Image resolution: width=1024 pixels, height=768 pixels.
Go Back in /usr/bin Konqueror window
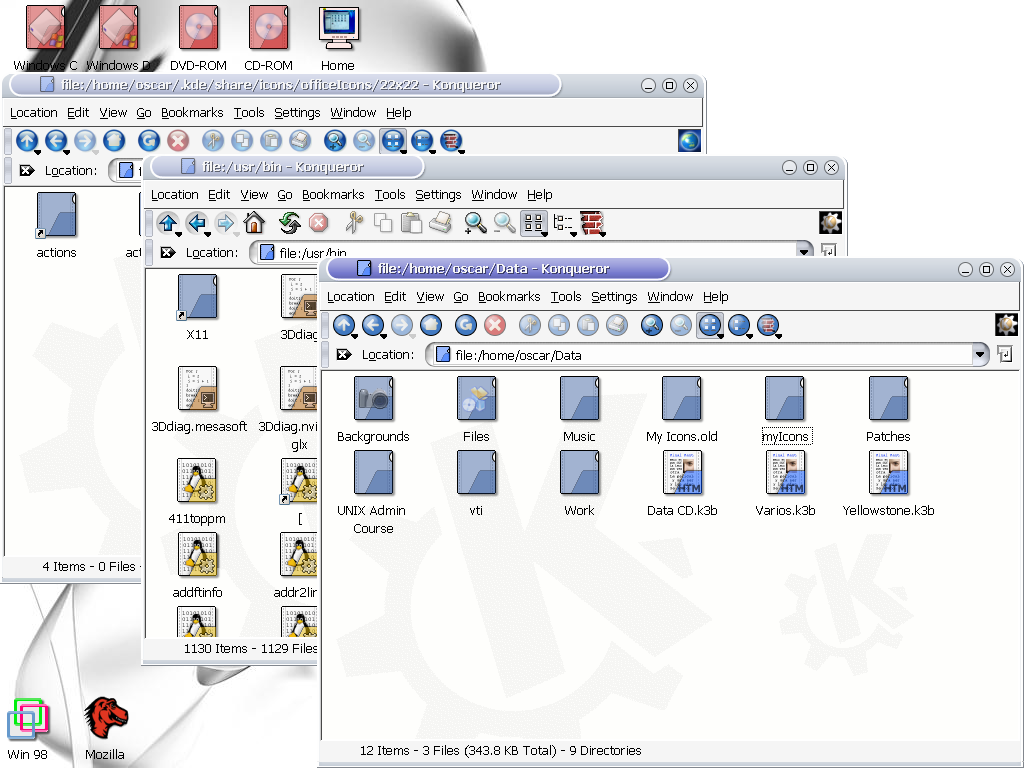coord(197,223)
